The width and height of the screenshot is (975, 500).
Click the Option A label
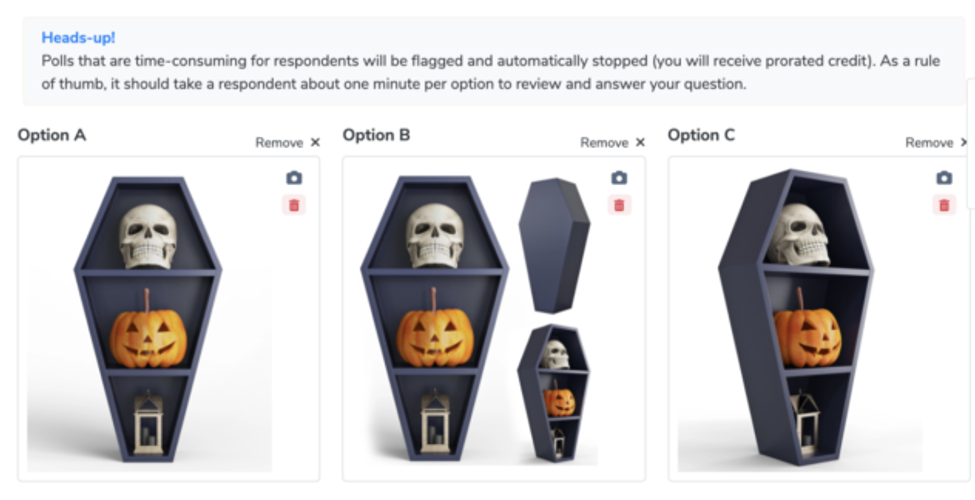click(x=52, y=135)
